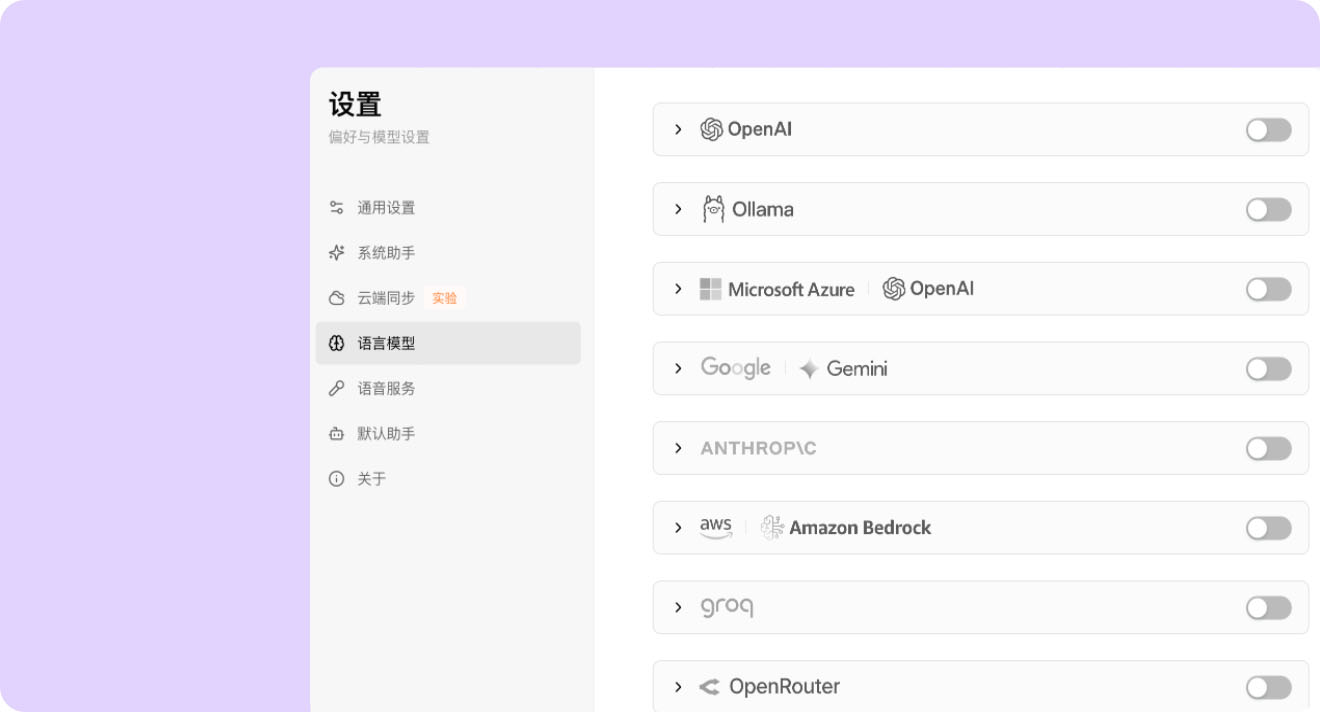
Task: Enable the Ollama provider toggle
Action: [x=1267, y=209]
